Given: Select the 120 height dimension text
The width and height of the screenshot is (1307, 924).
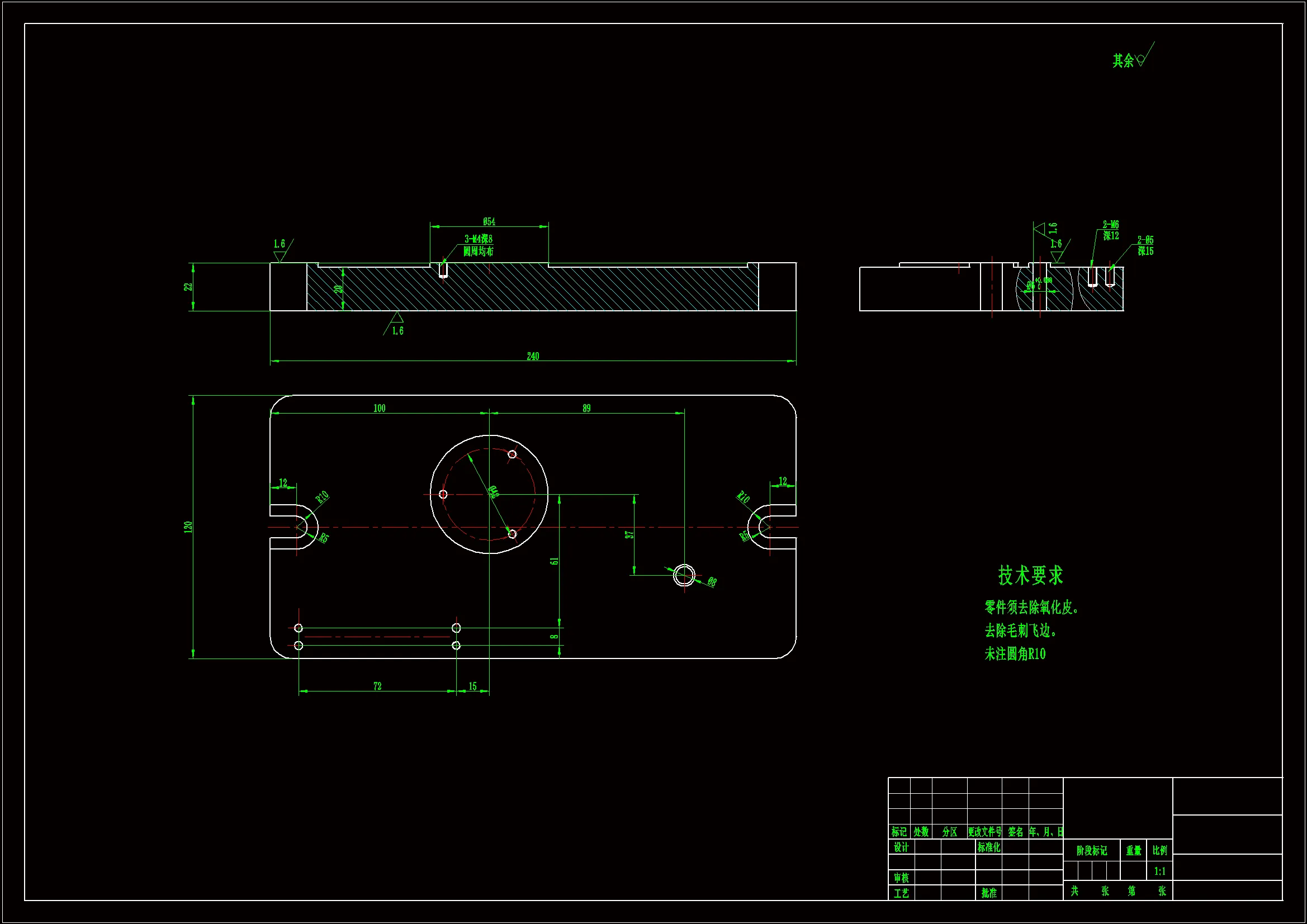Looking at the screenshot, I should [x=188, y=527].
